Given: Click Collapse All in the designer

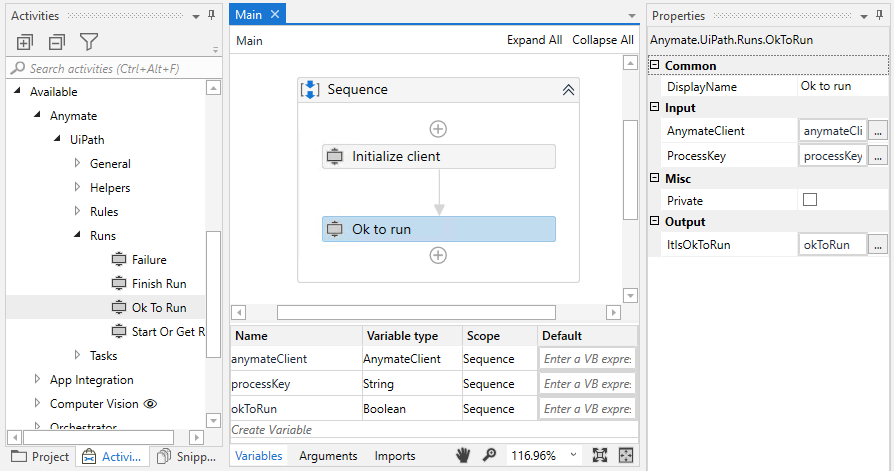Looking at the screenshot, I should (603, 40).
